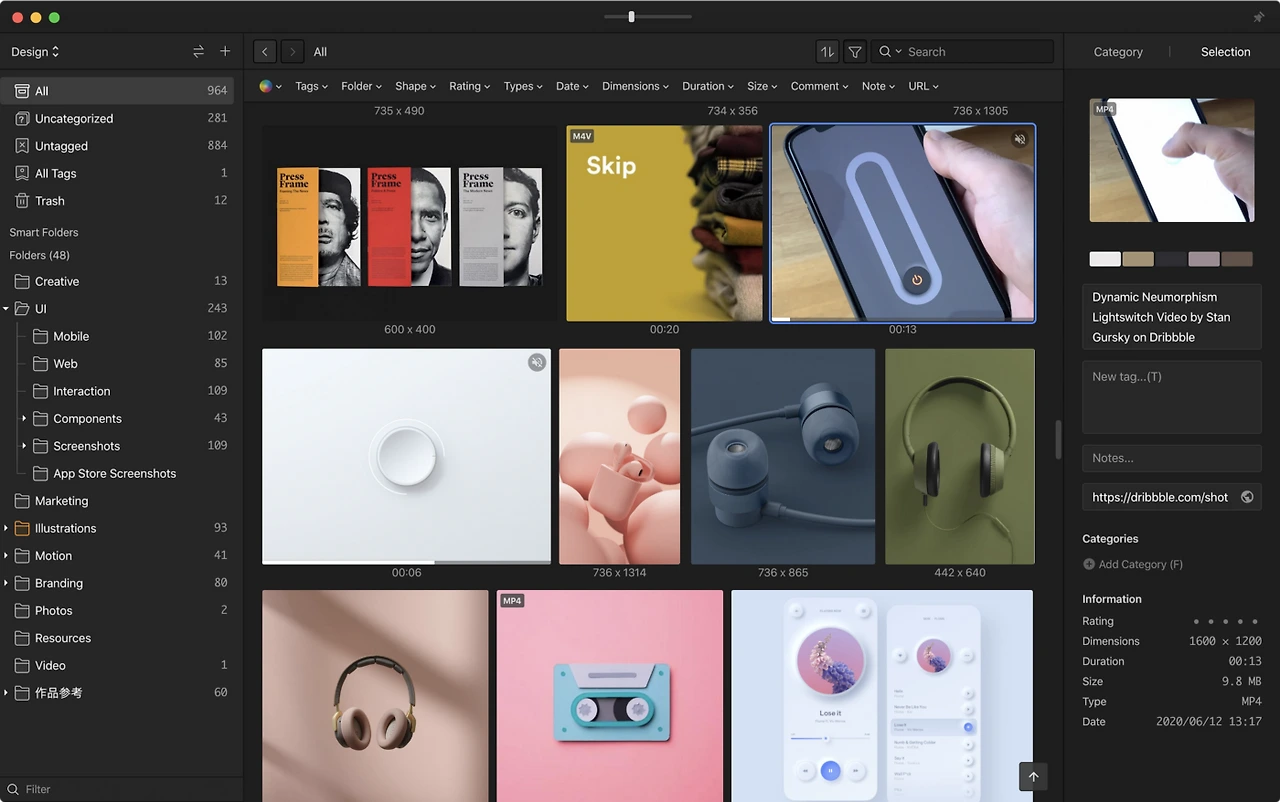The width and height of the screenshot is (1280, 802).
Task: Click Add Category (F) button
Action: pos(1133,564)
